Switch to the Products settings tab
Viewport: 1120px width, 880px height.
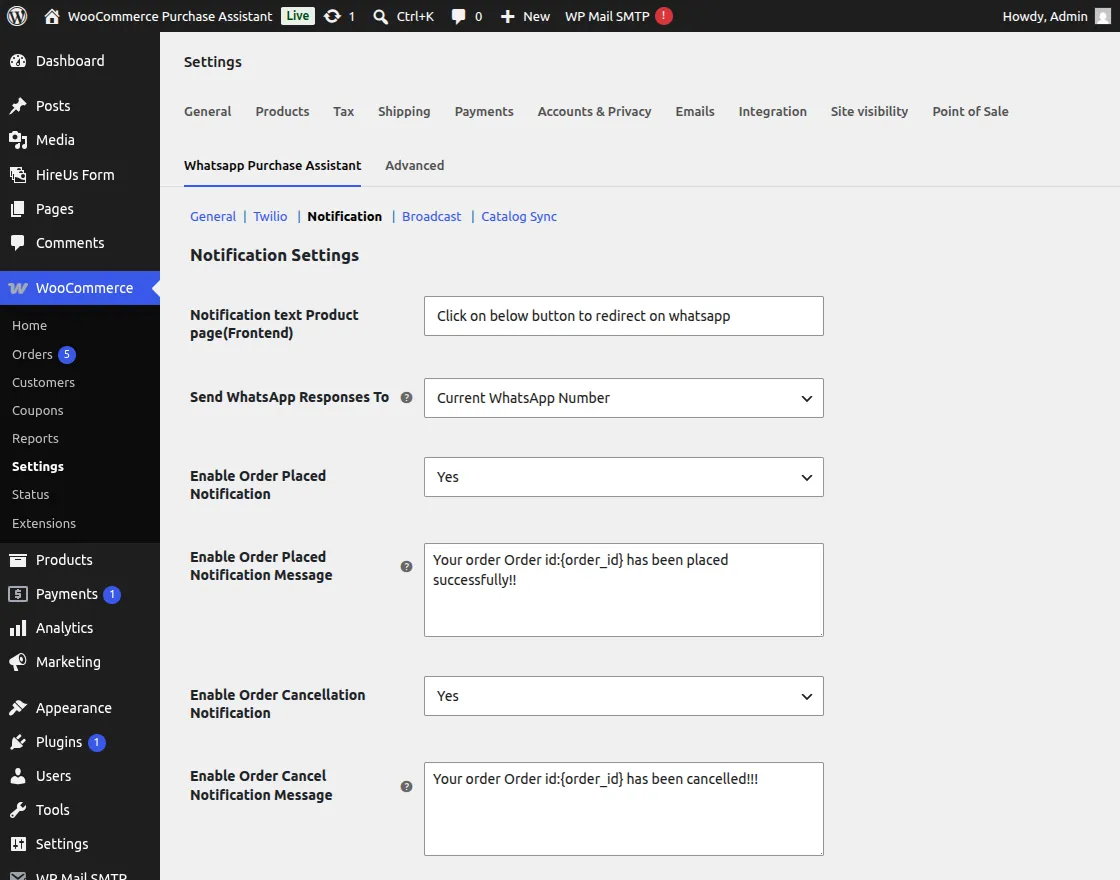pos(282,111)
